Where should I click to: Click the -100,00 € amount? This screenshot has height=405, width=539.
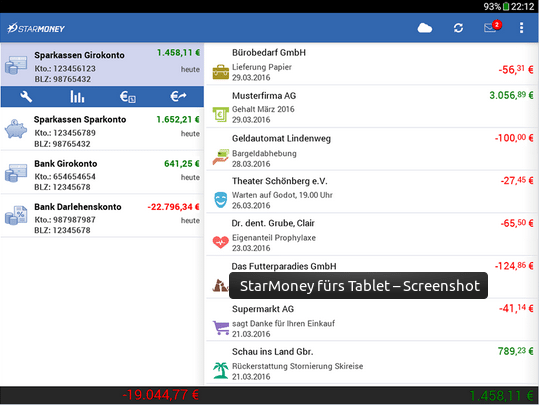514,138
